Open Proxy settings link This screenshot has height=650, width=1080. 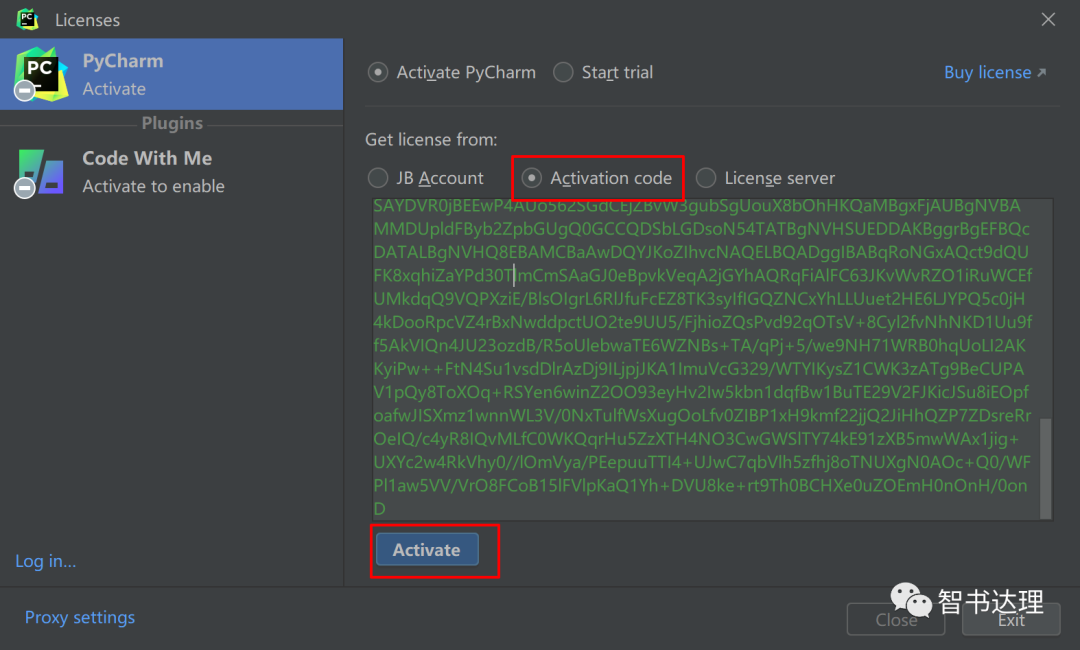pyautogui.click(x=80, y=617)
